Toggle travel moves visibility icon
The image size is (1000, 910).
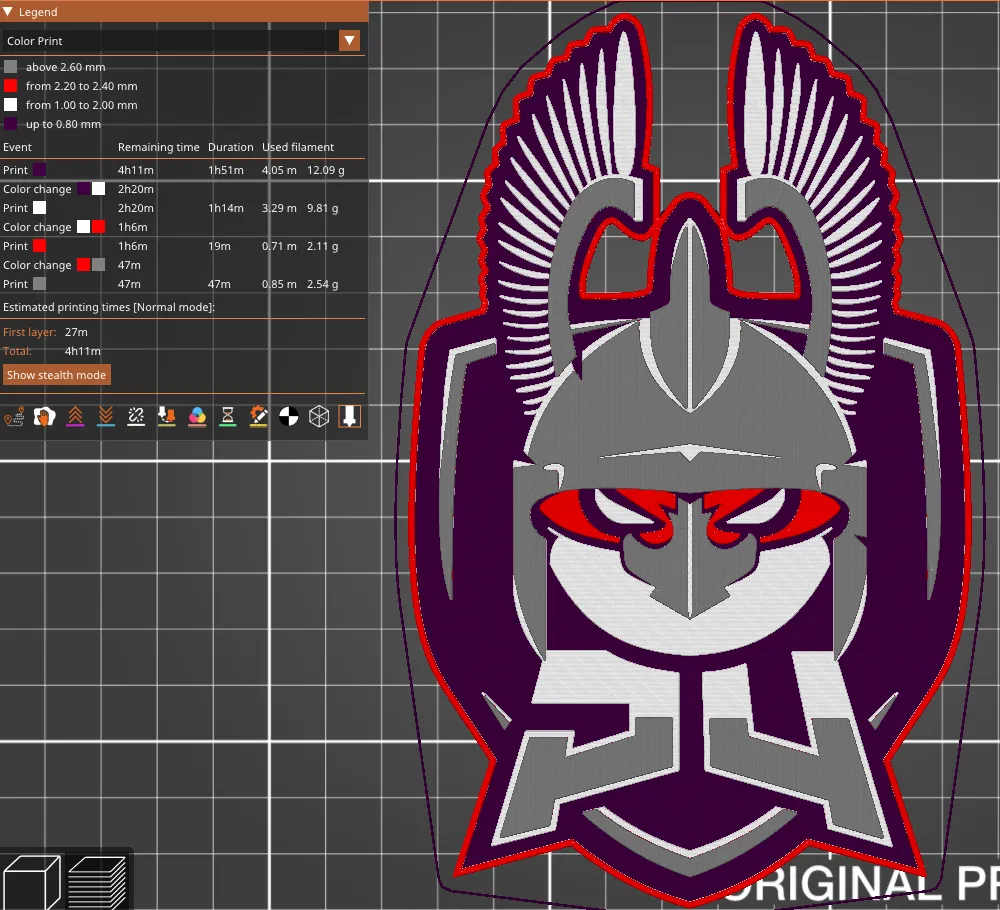(x=14, y=416)
